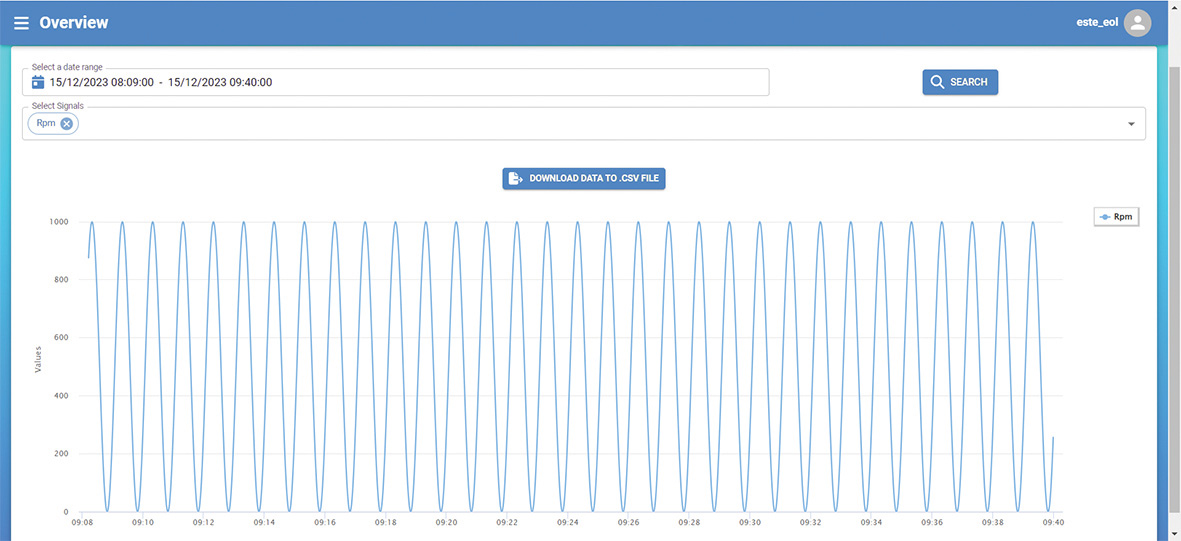
Task: Click the 09:24 x-axis label
Action: 568,521
